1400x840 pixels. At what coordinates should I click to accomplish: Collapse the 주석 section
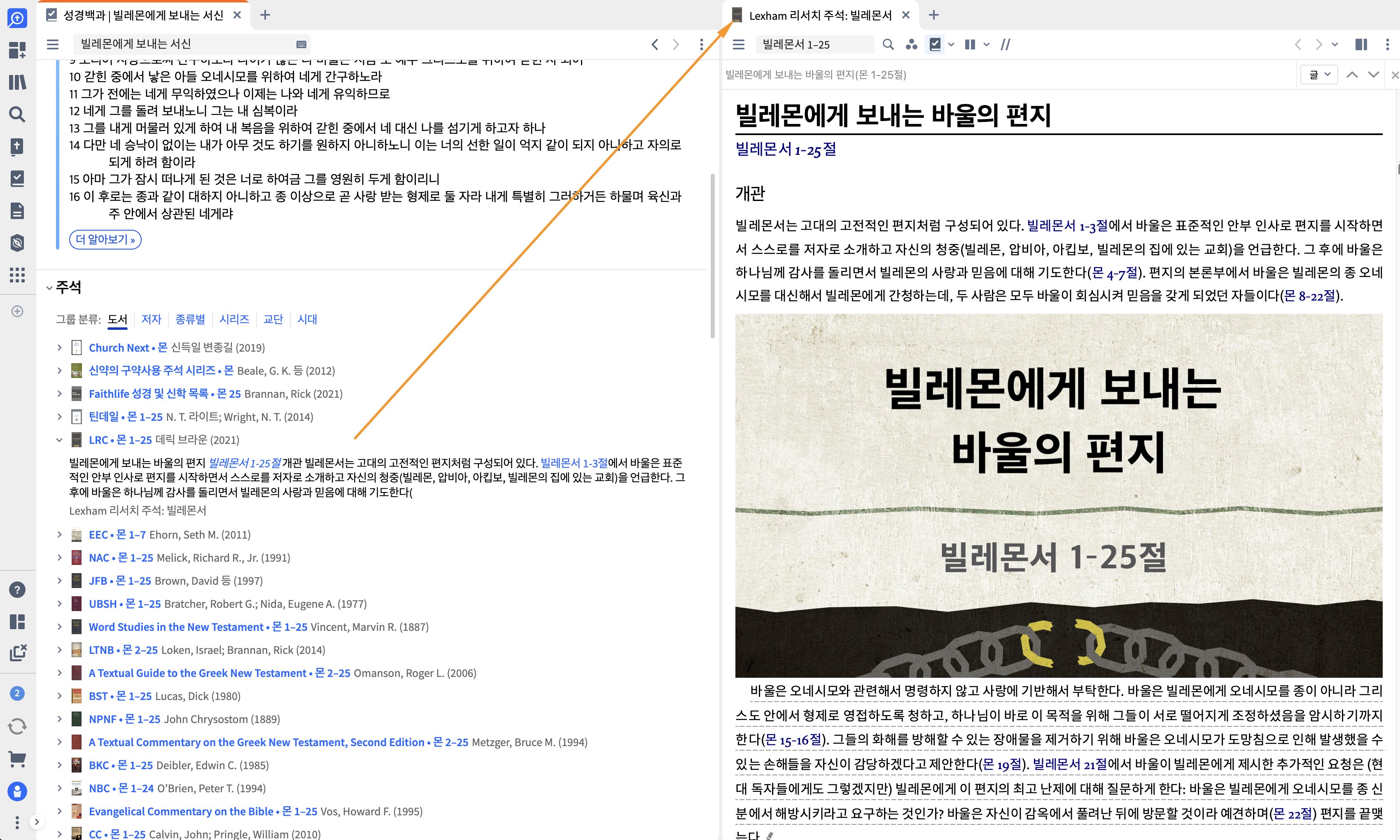49,288
